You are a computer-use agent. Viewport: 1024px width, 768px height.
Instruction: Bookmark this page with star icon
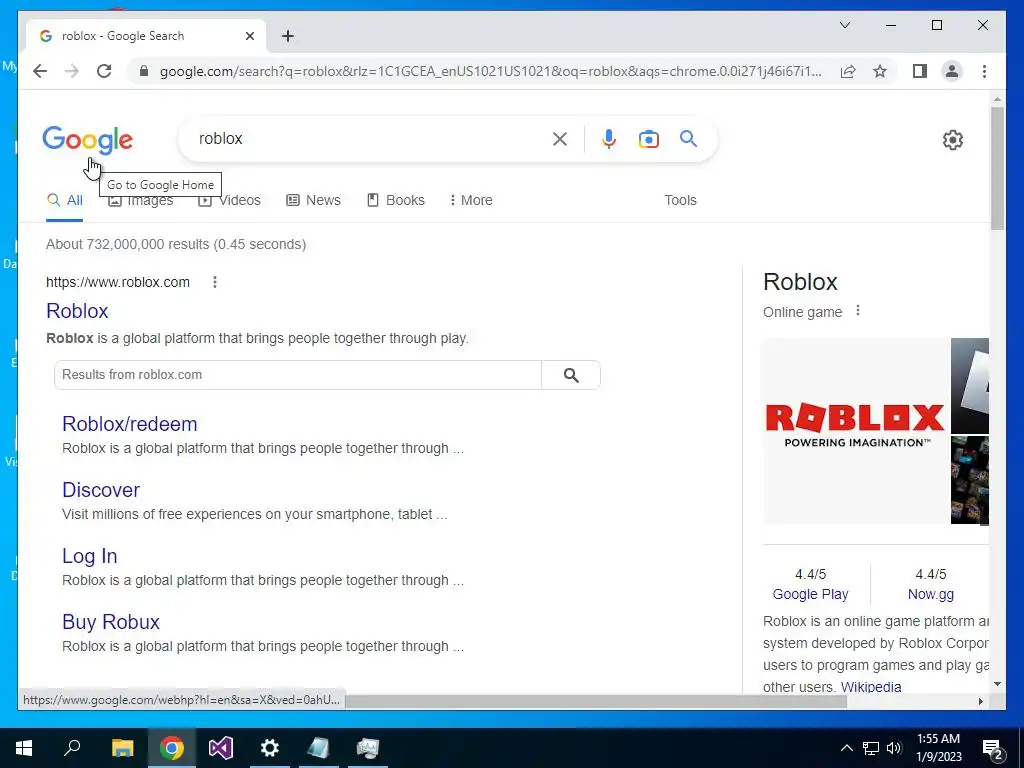[x=880, y=71]
